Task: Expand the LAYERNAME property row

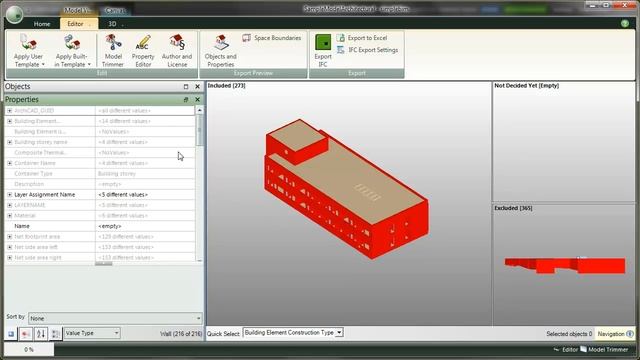Action: pyautogui.click(x=9, y=205)
